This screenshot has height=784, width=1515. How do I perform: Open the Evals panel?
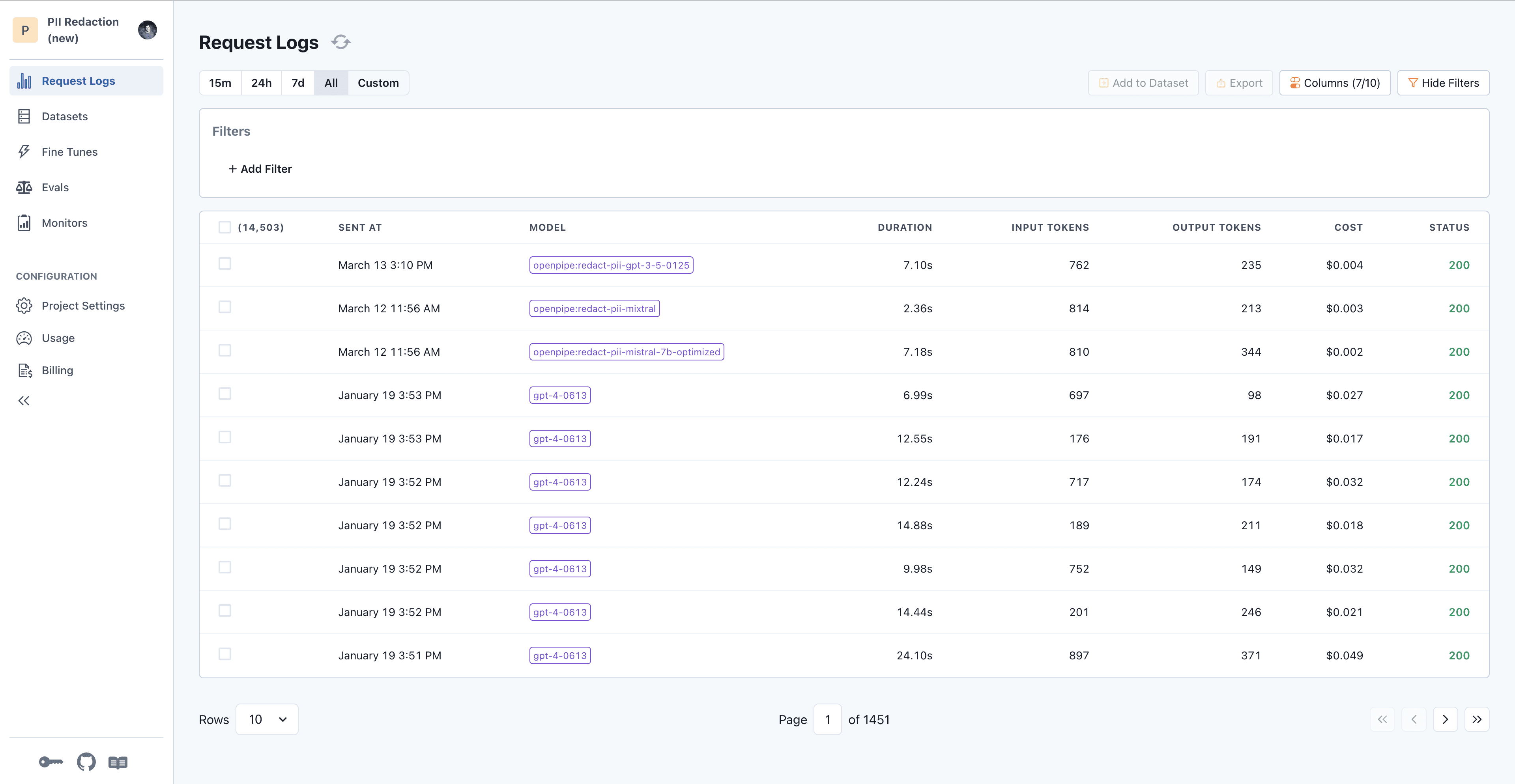[55, 187]
